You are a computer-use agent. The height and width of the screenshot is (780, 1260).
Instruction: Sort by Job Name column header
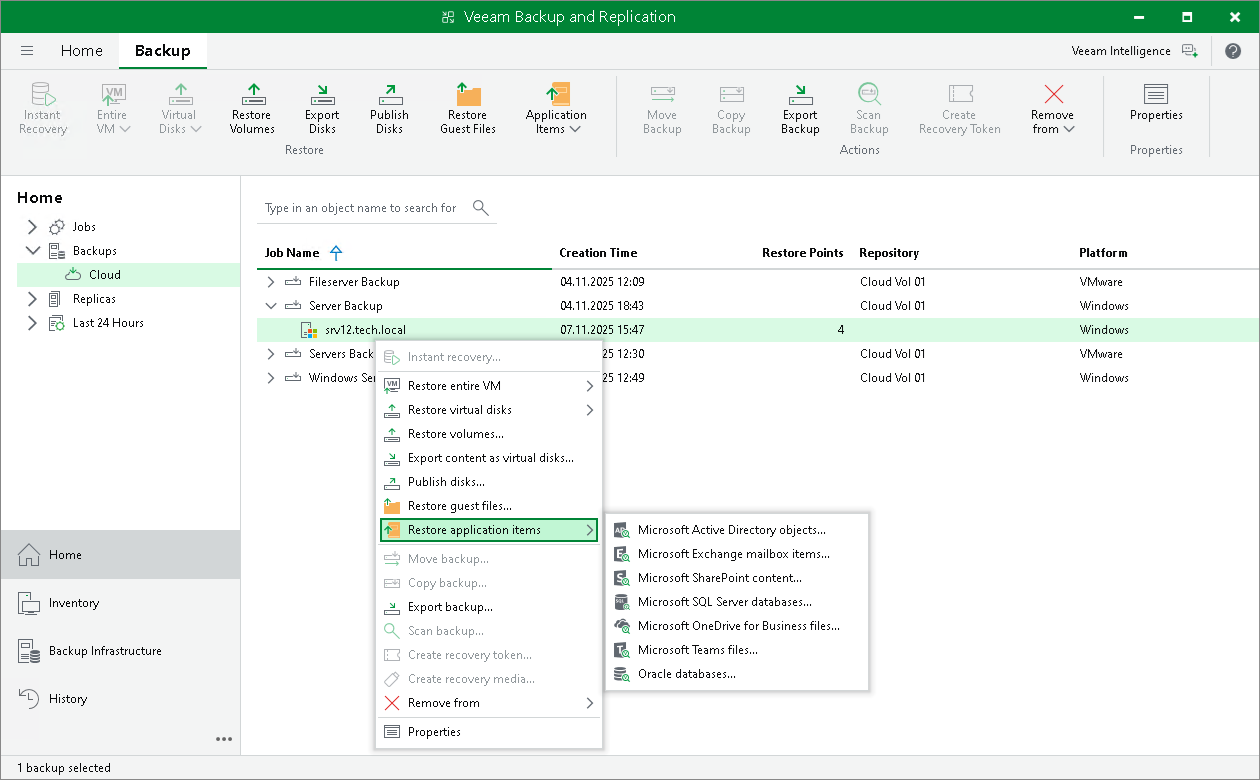[292, 253]
